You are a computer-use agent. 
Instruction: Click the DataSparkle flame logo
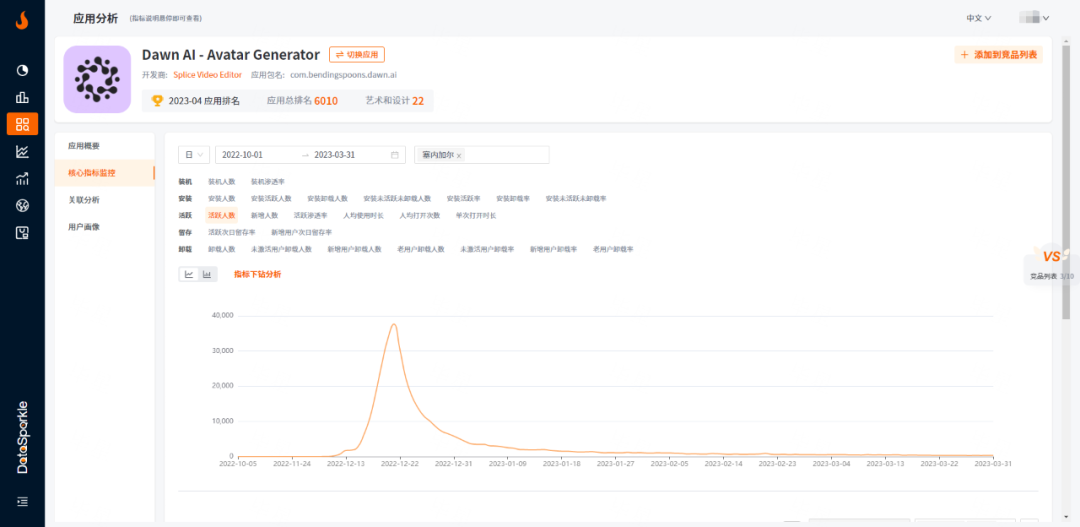click(22, 19)
